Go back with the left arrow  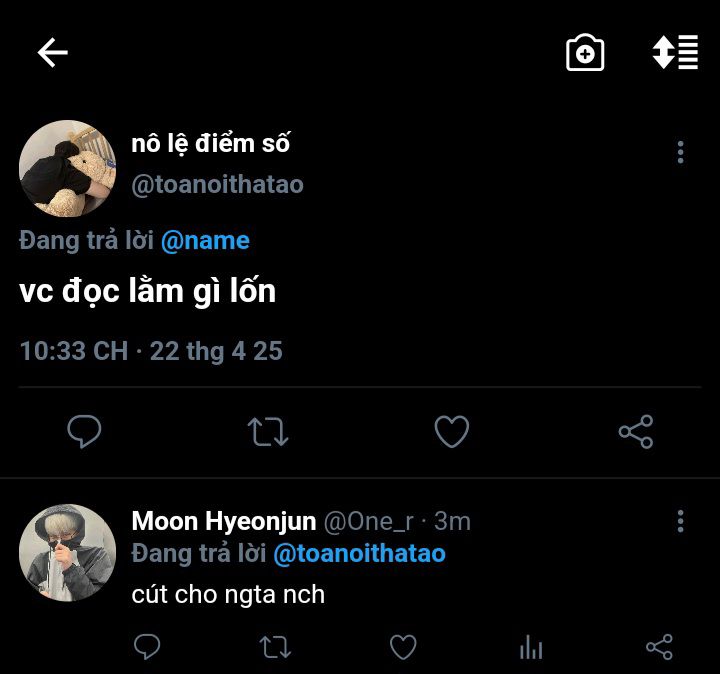52,53
